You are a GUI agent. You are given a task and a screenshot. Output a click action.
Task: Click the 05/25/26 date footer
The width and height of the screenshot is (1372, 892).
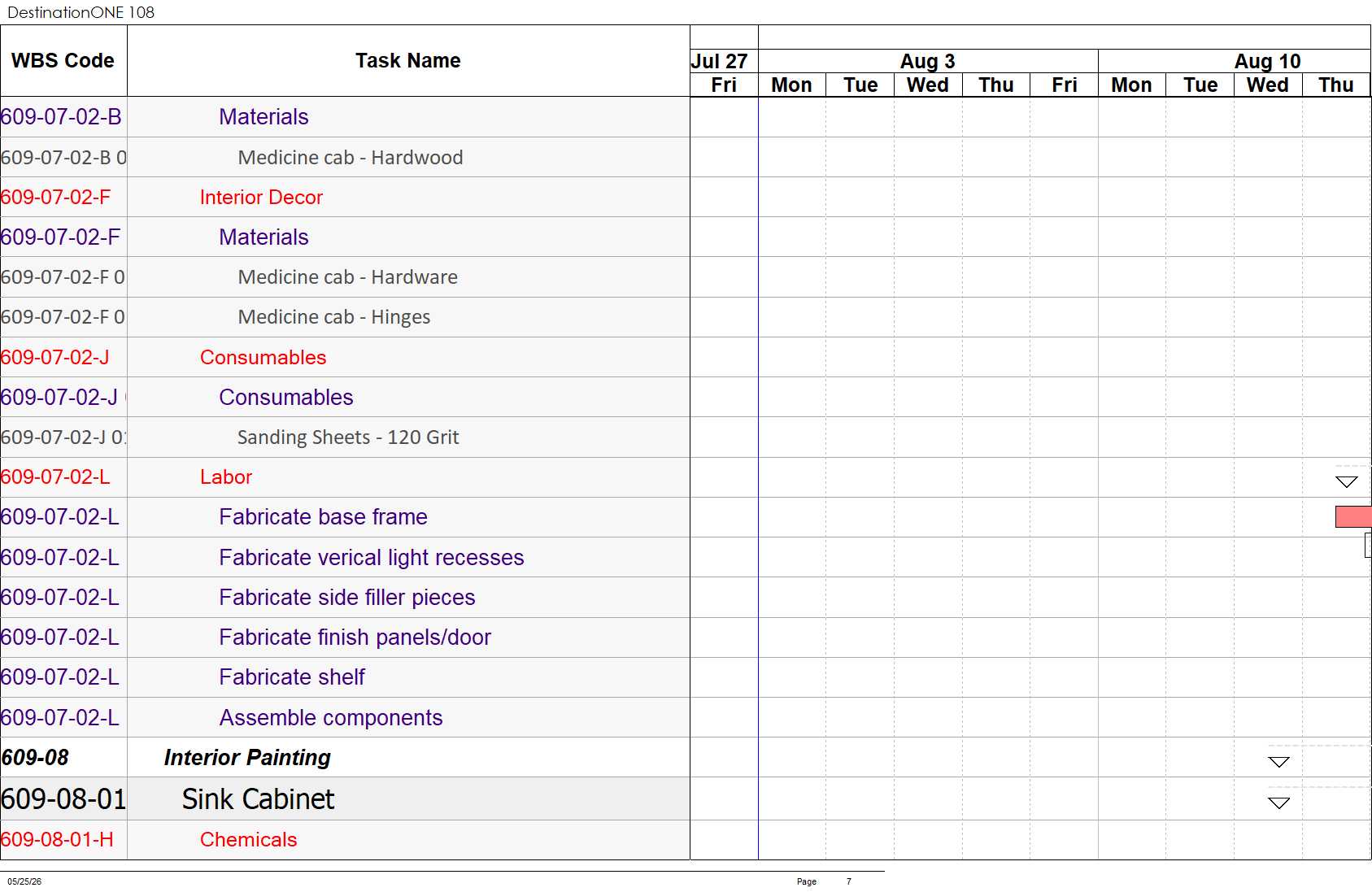pyautogui.click(x=24, y=881)
